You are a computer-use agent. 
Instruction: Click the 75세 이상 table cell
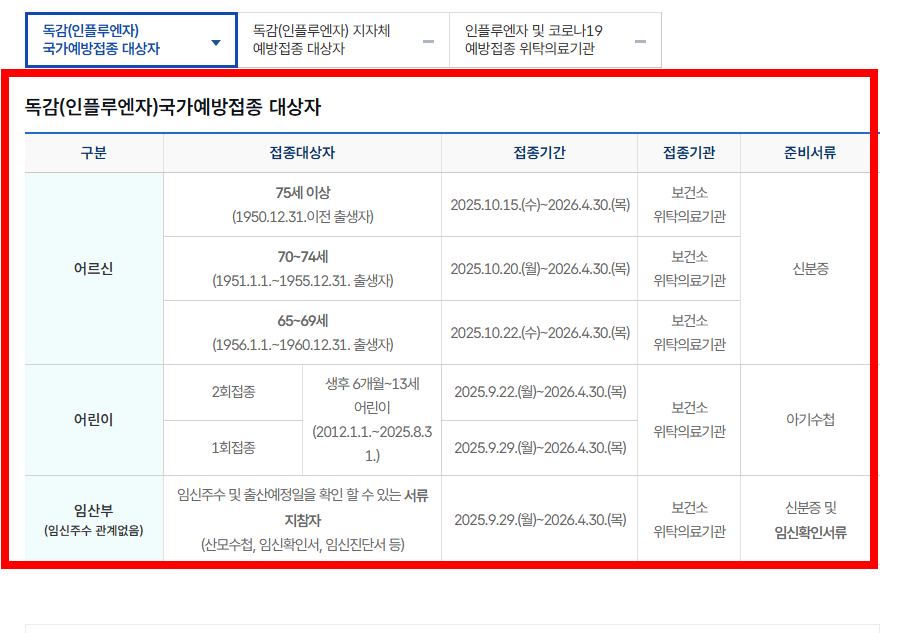pos(304,204)
